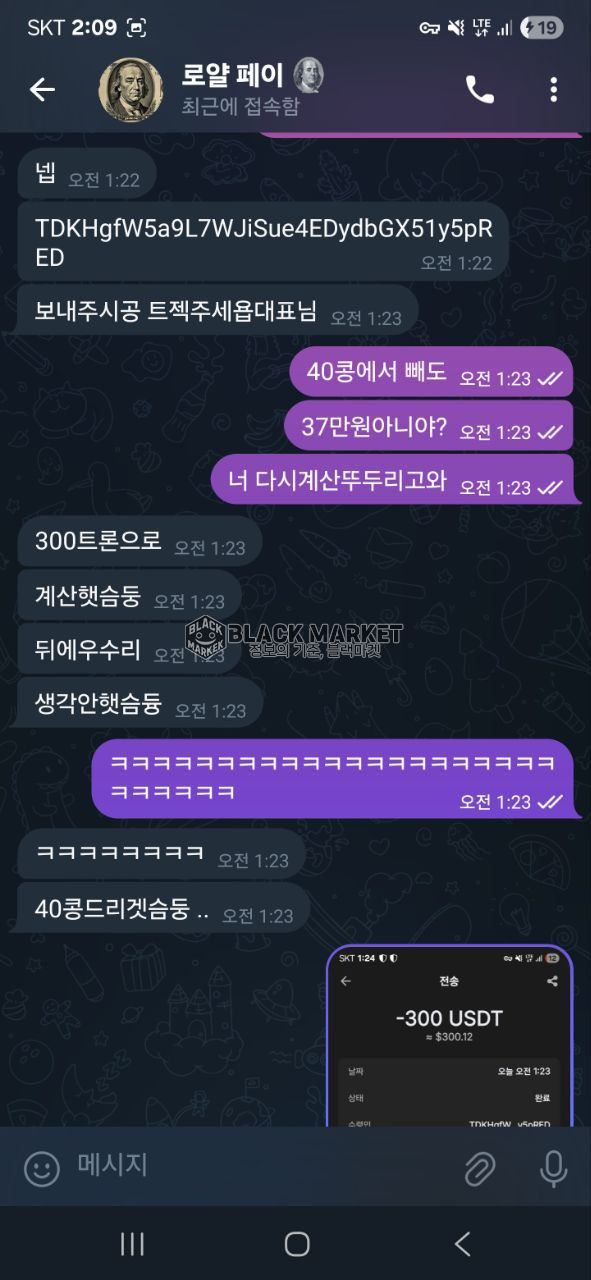Viewport: 591px width, 1280px height.
Task: Go to the Android home button
Action: (297, 1243)
